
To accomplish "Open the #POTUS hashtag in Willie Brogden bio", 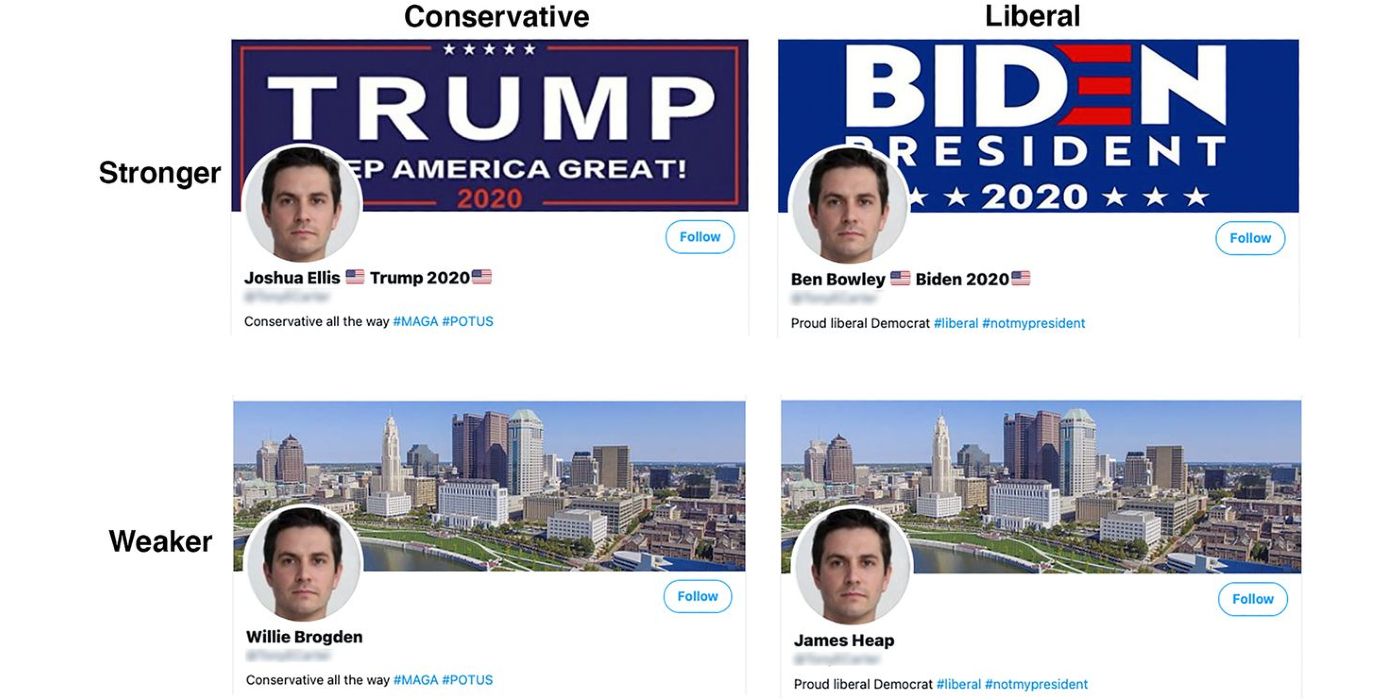I will [x=468, y=680].
